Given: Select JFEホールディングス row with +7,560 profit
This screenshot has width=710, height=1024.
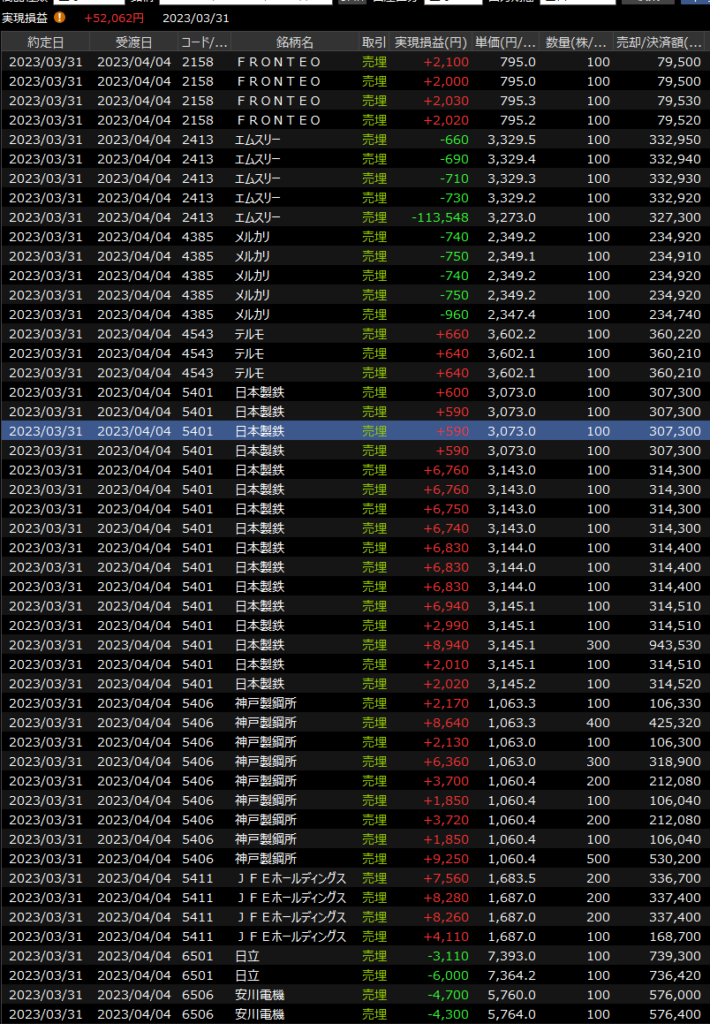Looking at the screenshot, I should 355,878.
